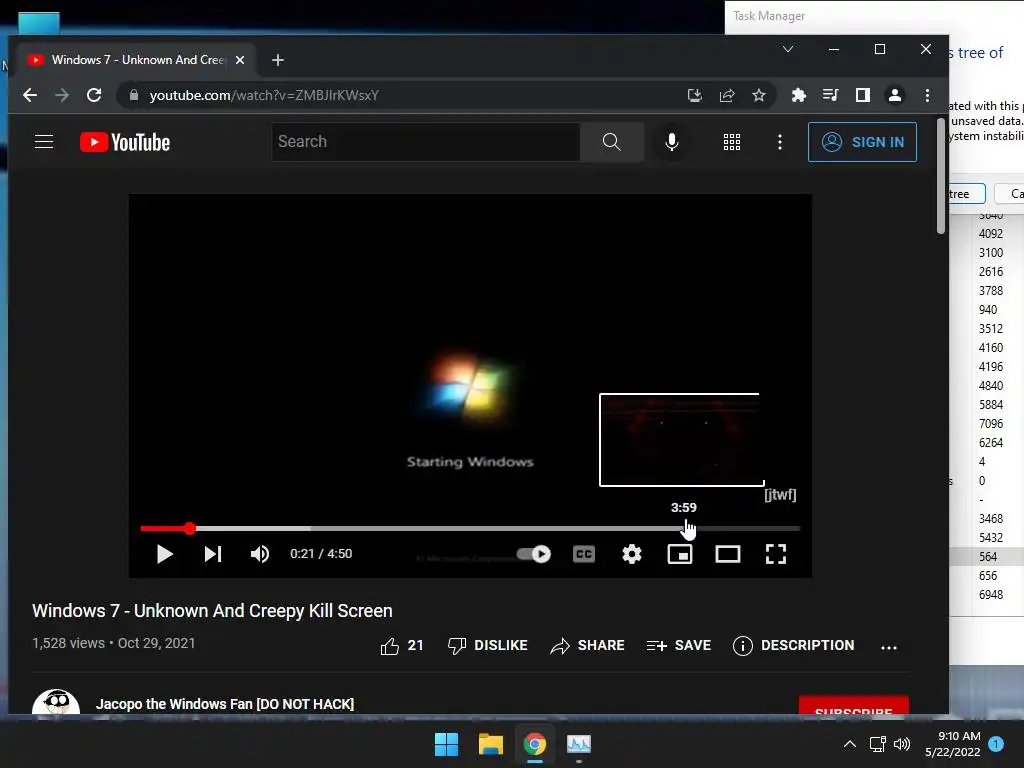
Task: Bookmark this page with the star icon
Action: click(759, 95)
